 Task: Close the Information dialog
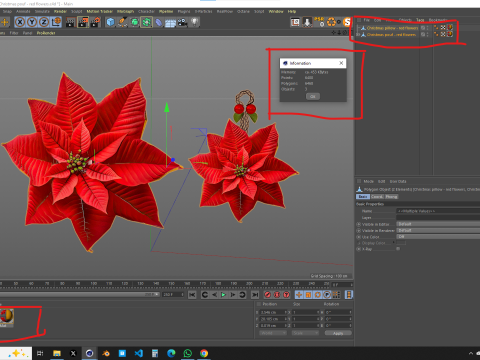(x=341, y=63)
